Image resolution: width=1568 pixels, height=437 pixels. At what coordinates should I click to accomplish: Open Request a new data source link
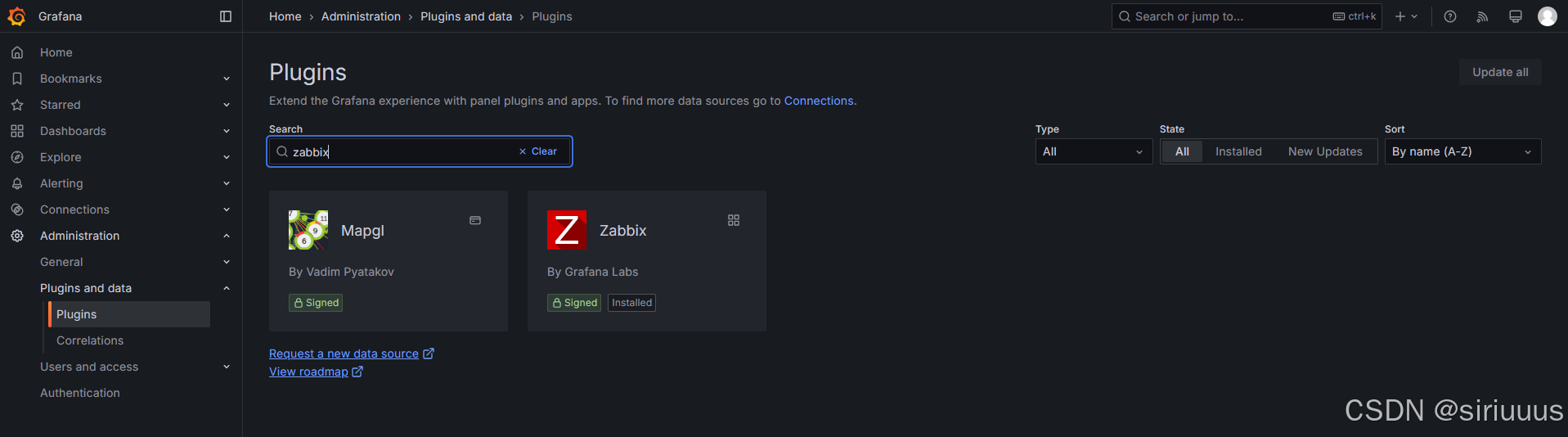344,354
